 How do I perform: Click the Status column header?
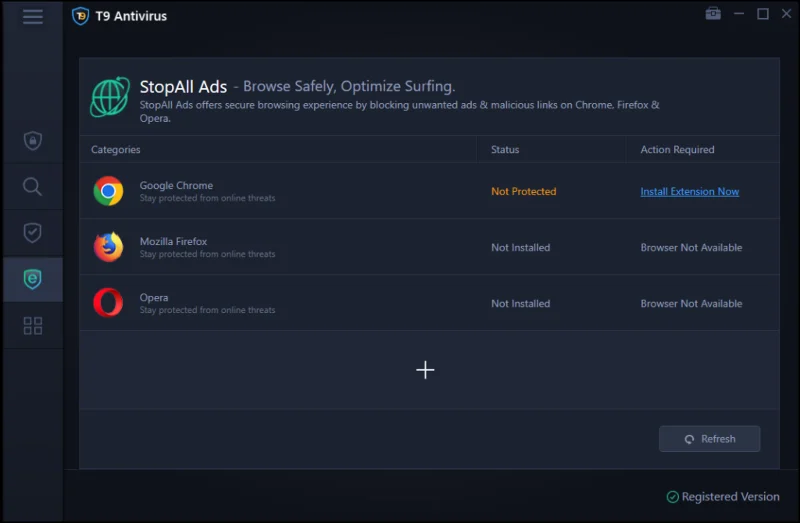[505, 150]
